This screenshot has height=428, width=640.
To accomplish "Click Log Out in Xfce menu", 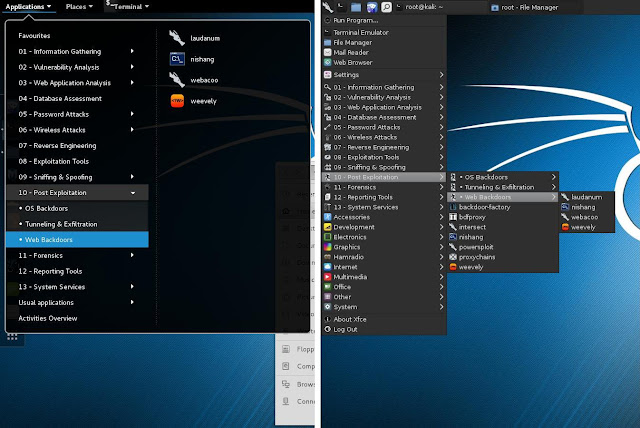I will click(384, 329).
